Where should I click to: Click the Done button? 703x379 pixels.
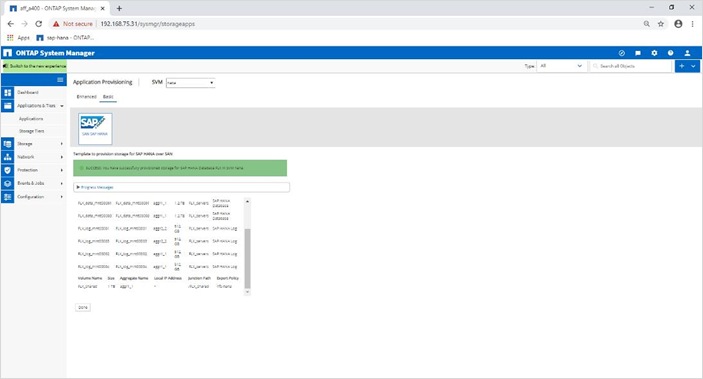pos(83,307)
